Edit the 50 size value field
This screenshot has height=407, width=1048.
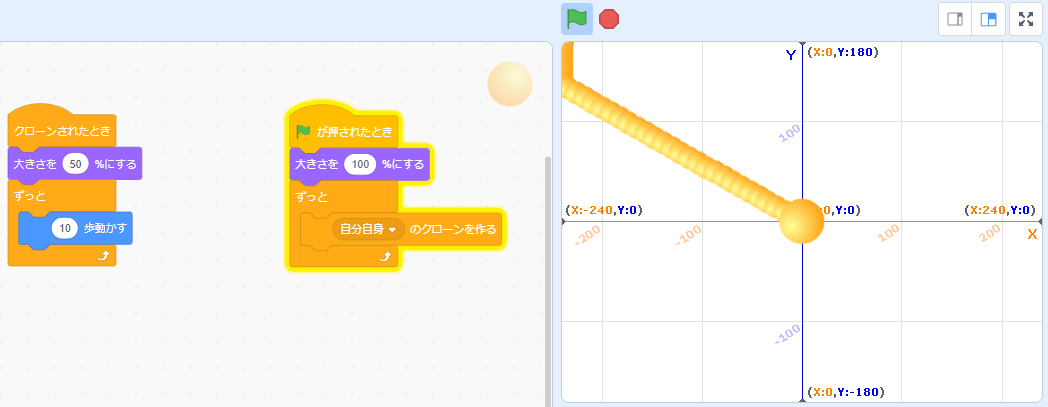coord(75,164)
